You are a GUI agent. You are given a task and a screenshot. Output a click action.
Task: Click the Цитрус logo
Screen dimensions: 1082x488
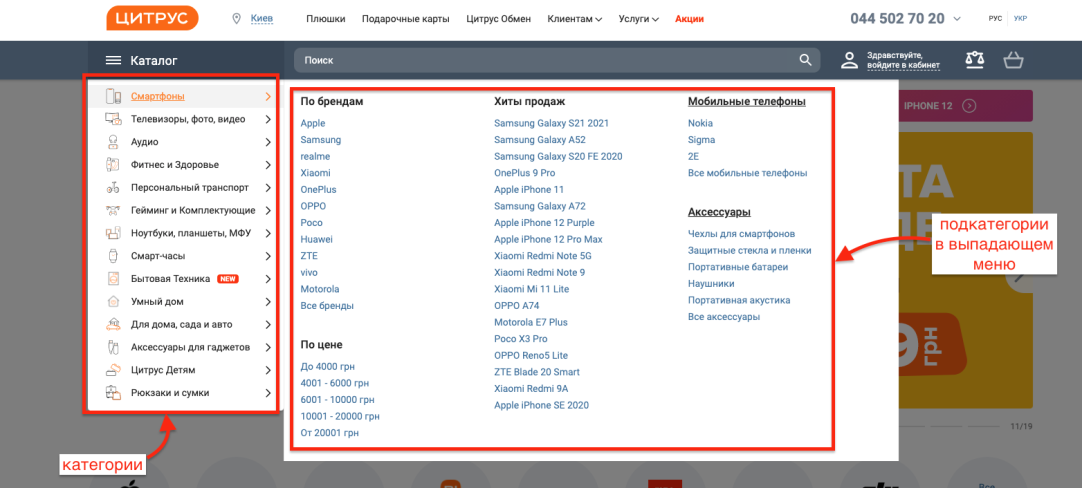tap(153, 18)
